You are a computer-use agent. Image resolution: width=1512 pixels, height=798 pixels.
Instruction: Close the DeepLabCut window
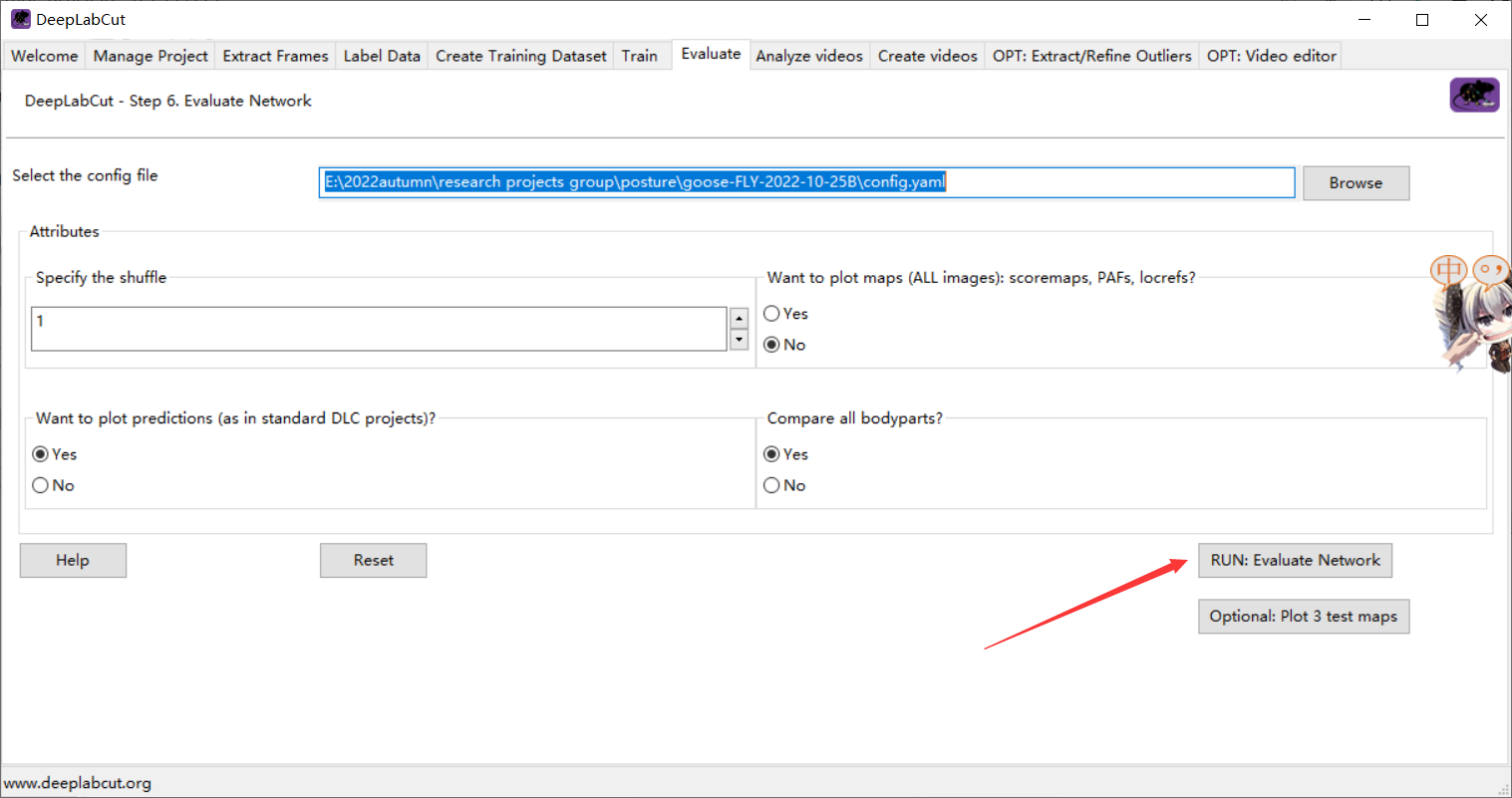(1481, 20)
